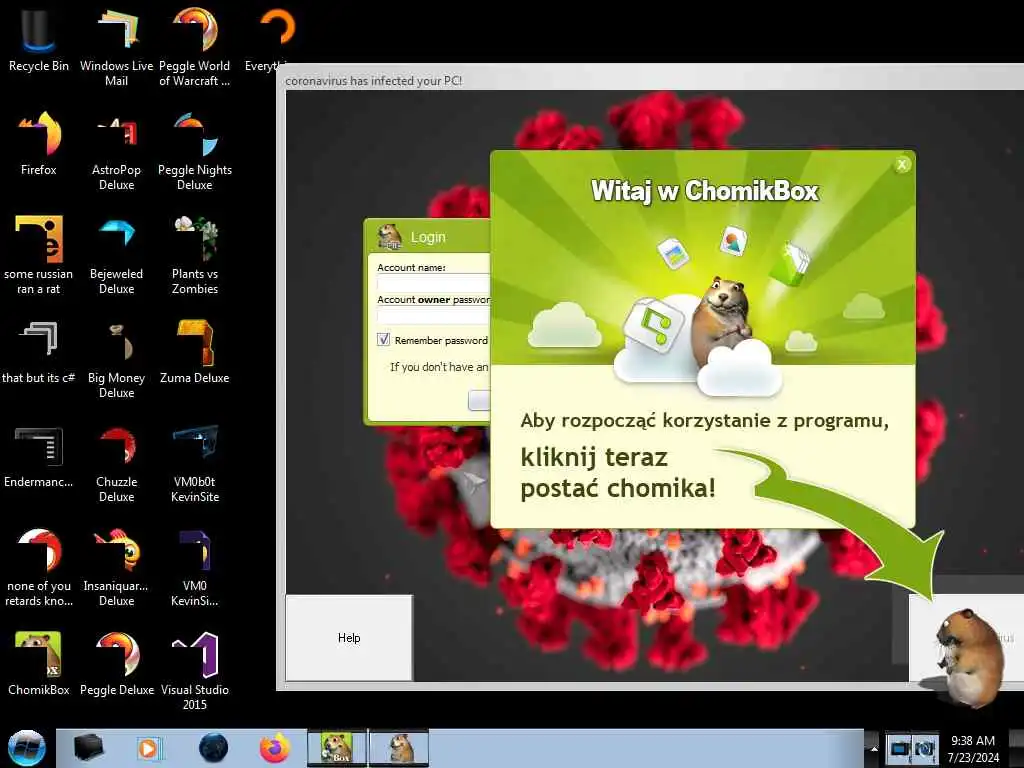Open Big Money Deluxe icon
The height and width of the screenshot is (768, 1024).
pos(116,359)
